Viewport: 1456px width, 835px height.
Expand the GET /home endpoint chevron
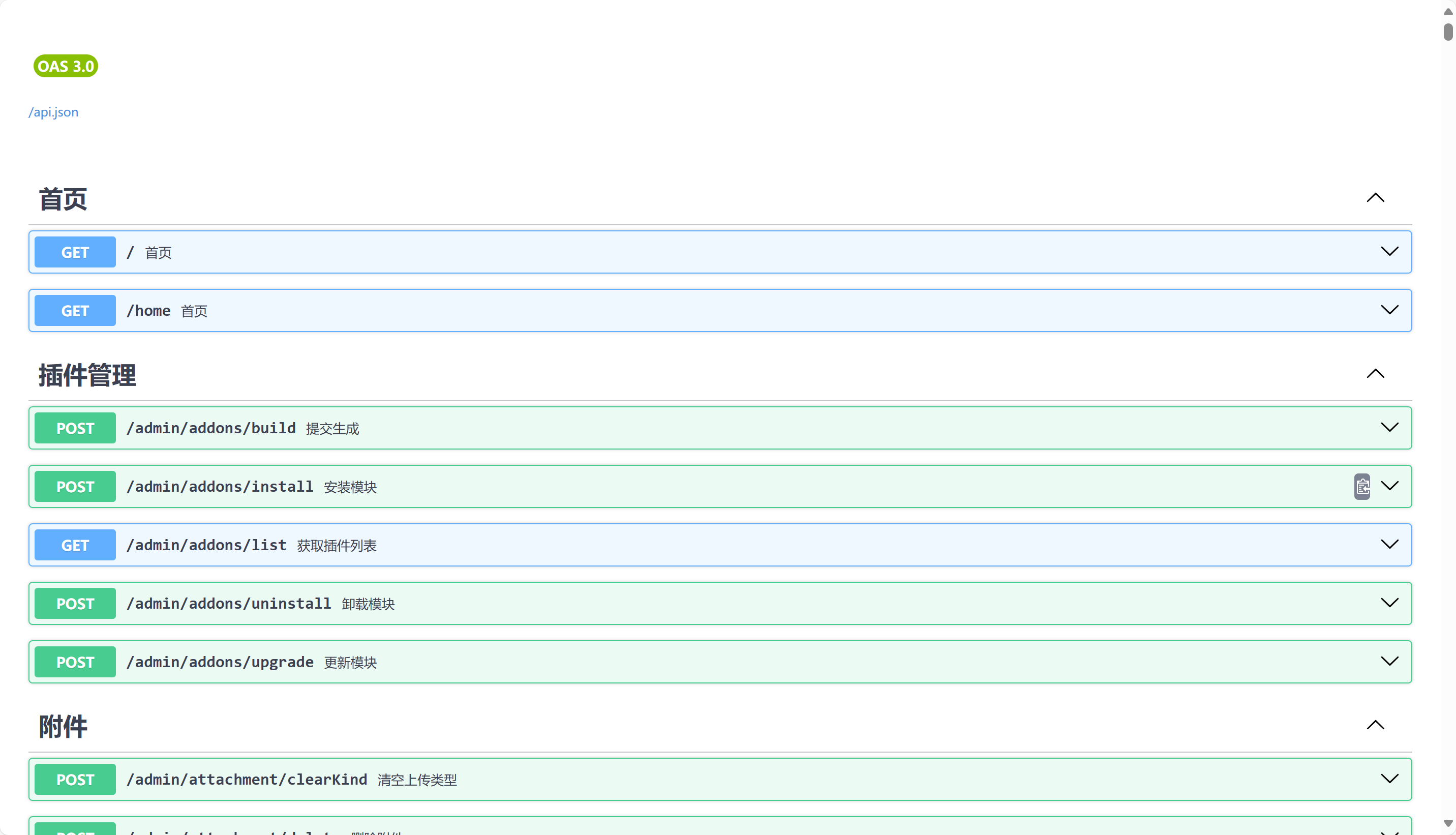pos(1389,310)
